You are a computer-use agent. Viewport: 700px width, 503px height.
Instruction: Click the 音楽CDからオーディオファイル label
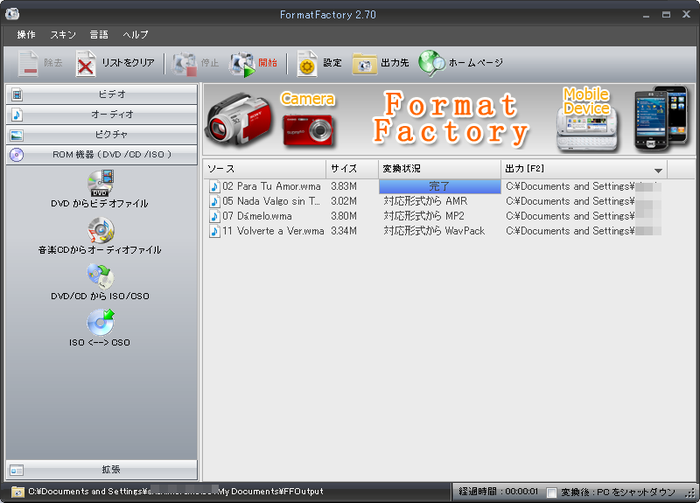100,250
